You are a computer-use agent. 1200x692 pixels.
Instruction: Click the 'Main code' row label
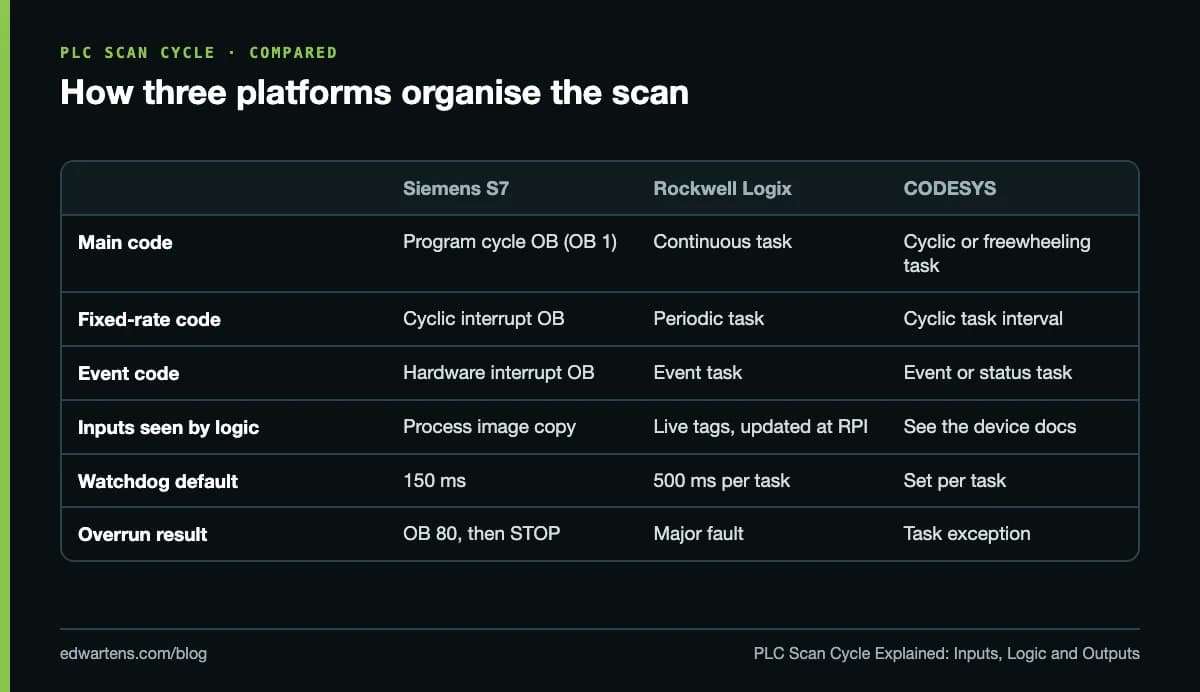coord(125,242)
